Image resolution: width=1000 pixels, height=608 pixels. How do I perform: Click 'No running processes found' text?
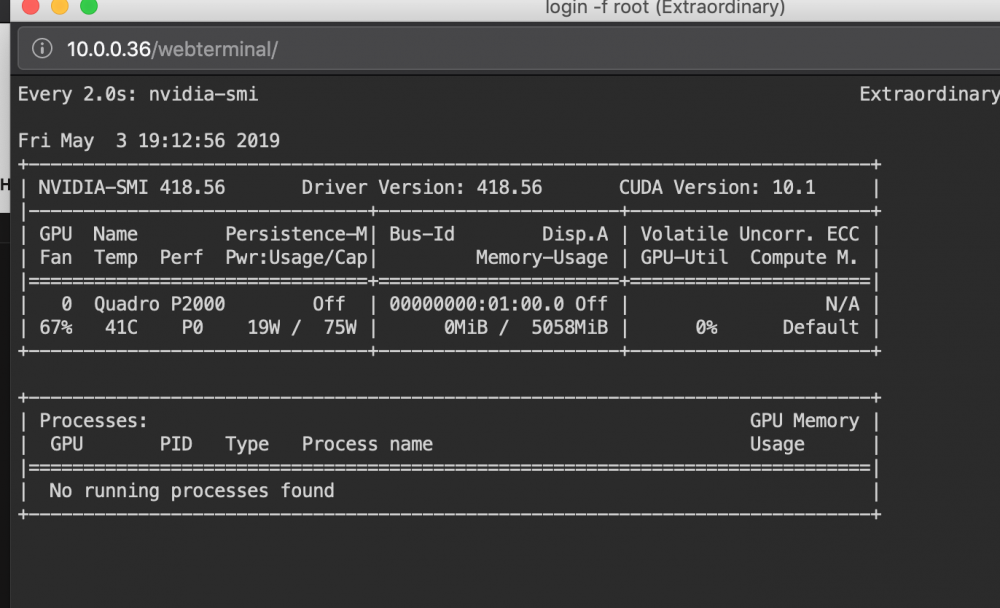coord(192,491)
